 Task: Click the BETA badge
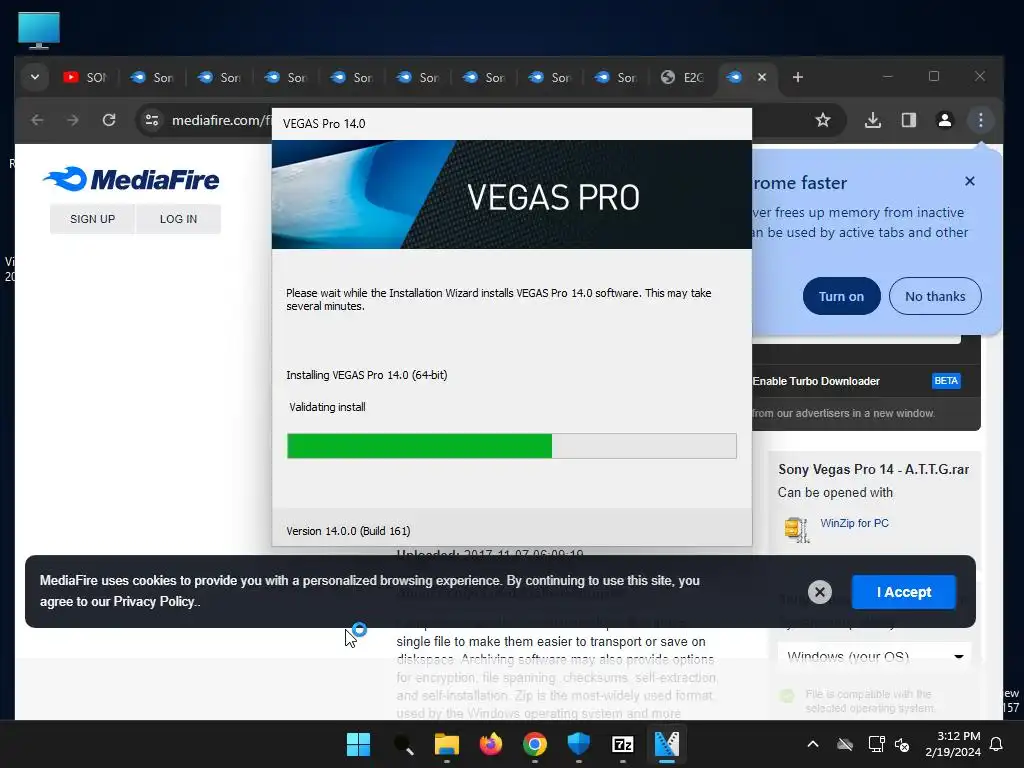[x=946, y=381]
